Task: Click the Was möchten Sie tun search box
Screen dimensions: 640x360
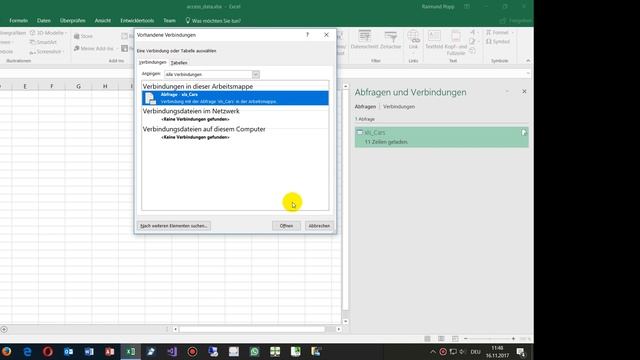Action: (213, 20)
